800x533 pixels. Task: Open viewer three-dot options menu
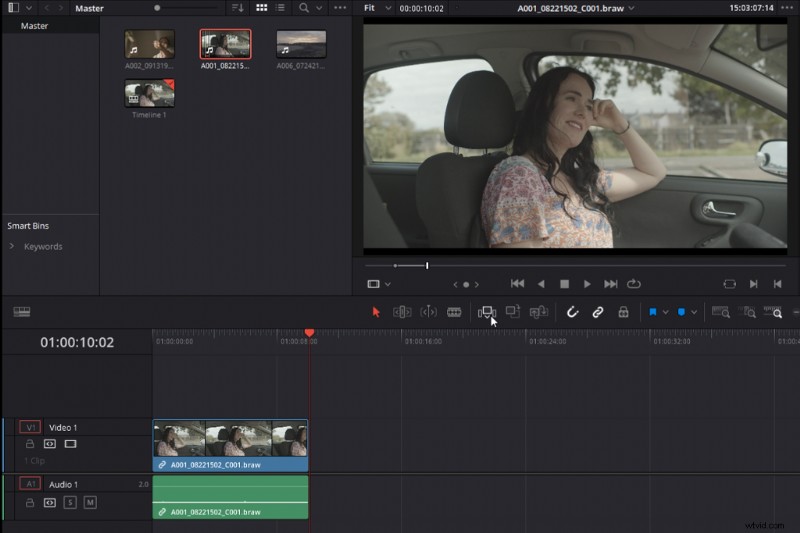[787, 8]
